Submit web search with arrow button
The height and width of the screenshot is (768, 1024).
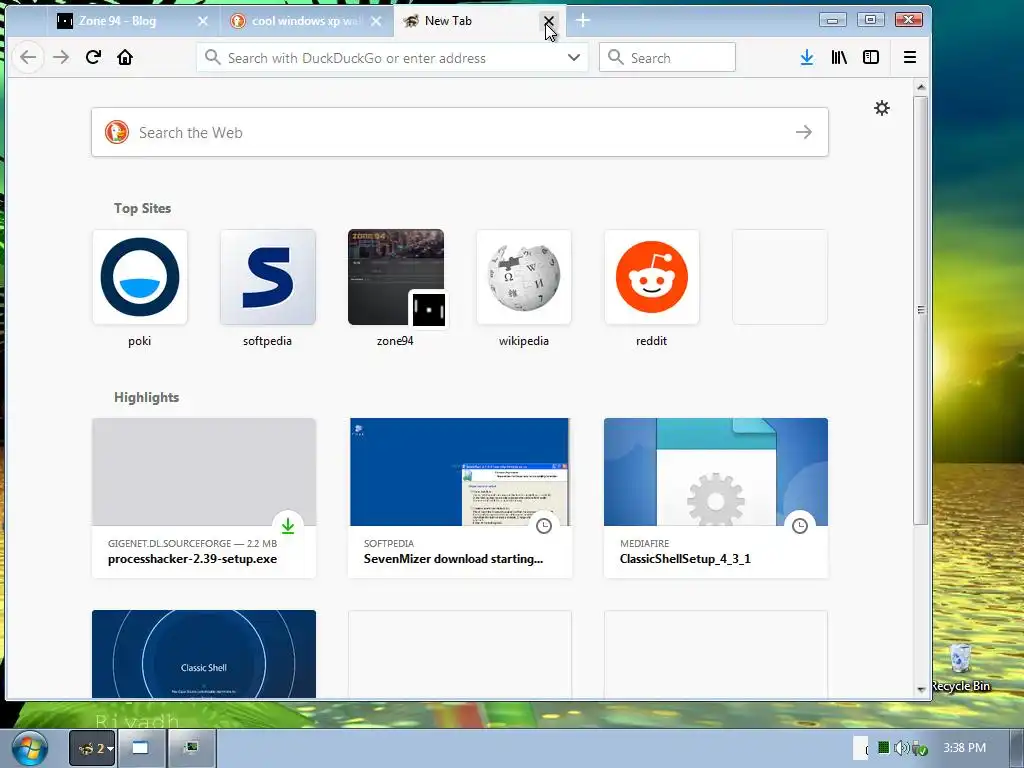click(x=804, y=132)
